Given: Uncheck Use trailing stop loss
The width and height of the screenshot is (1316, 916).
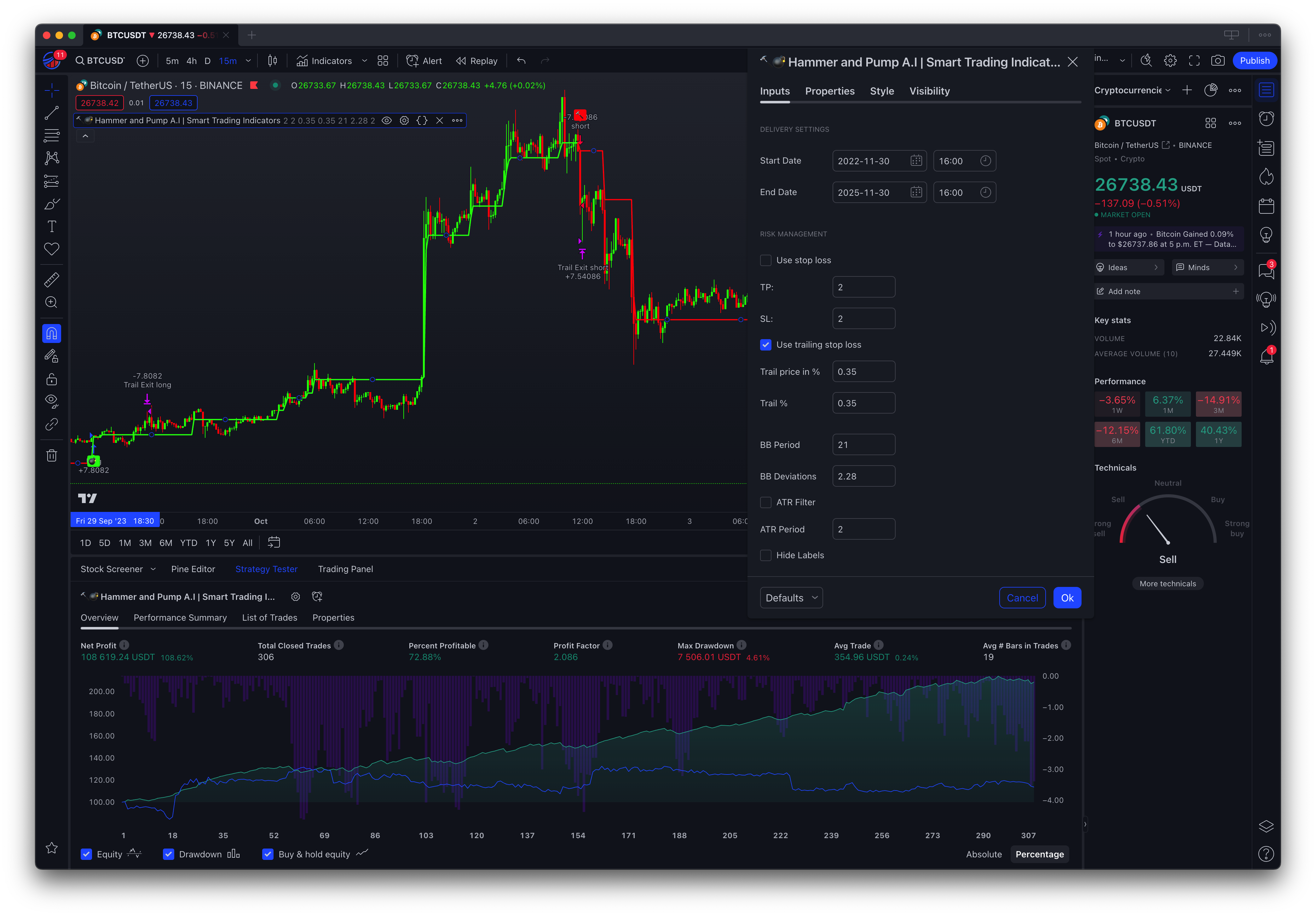Looking at the screenshot, I should point(766,345).
